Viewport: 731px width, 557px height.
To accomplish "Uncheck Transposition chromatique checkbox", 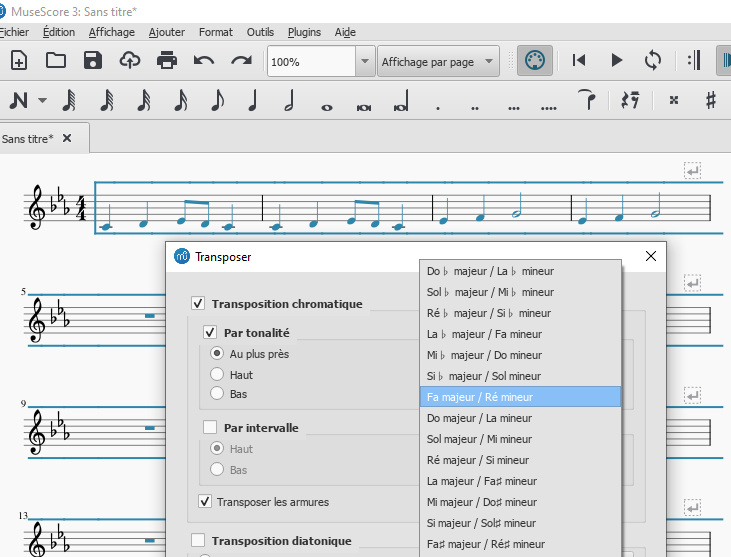I will (199, 304).
